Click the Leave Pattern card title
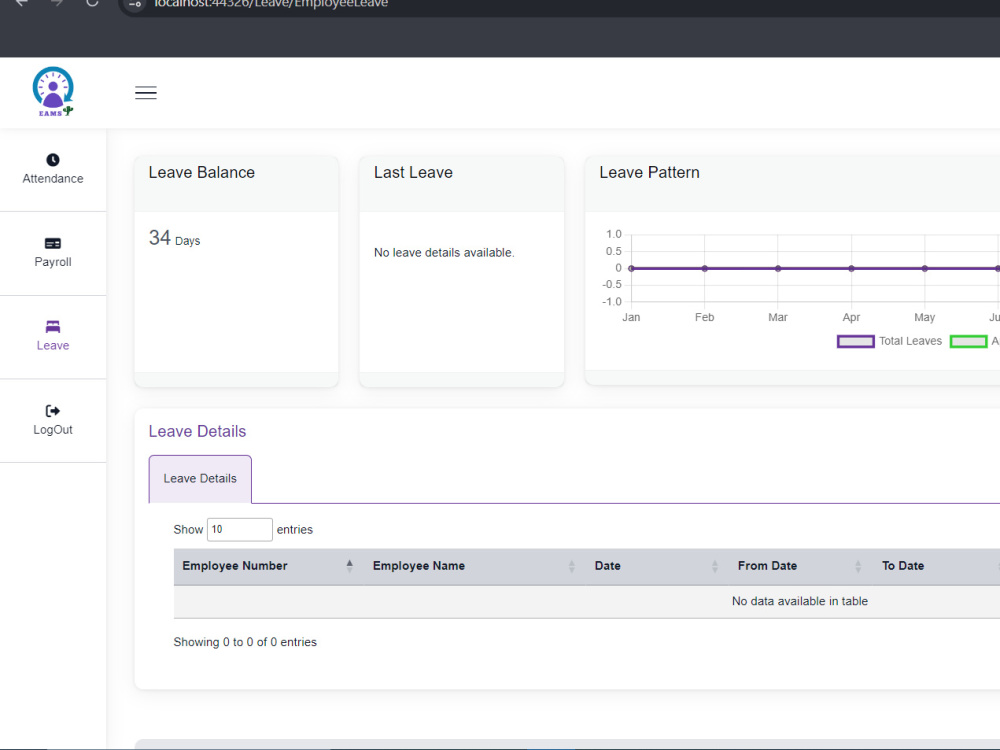Viewport: 1000px width, 750px height. click(649, 173)
